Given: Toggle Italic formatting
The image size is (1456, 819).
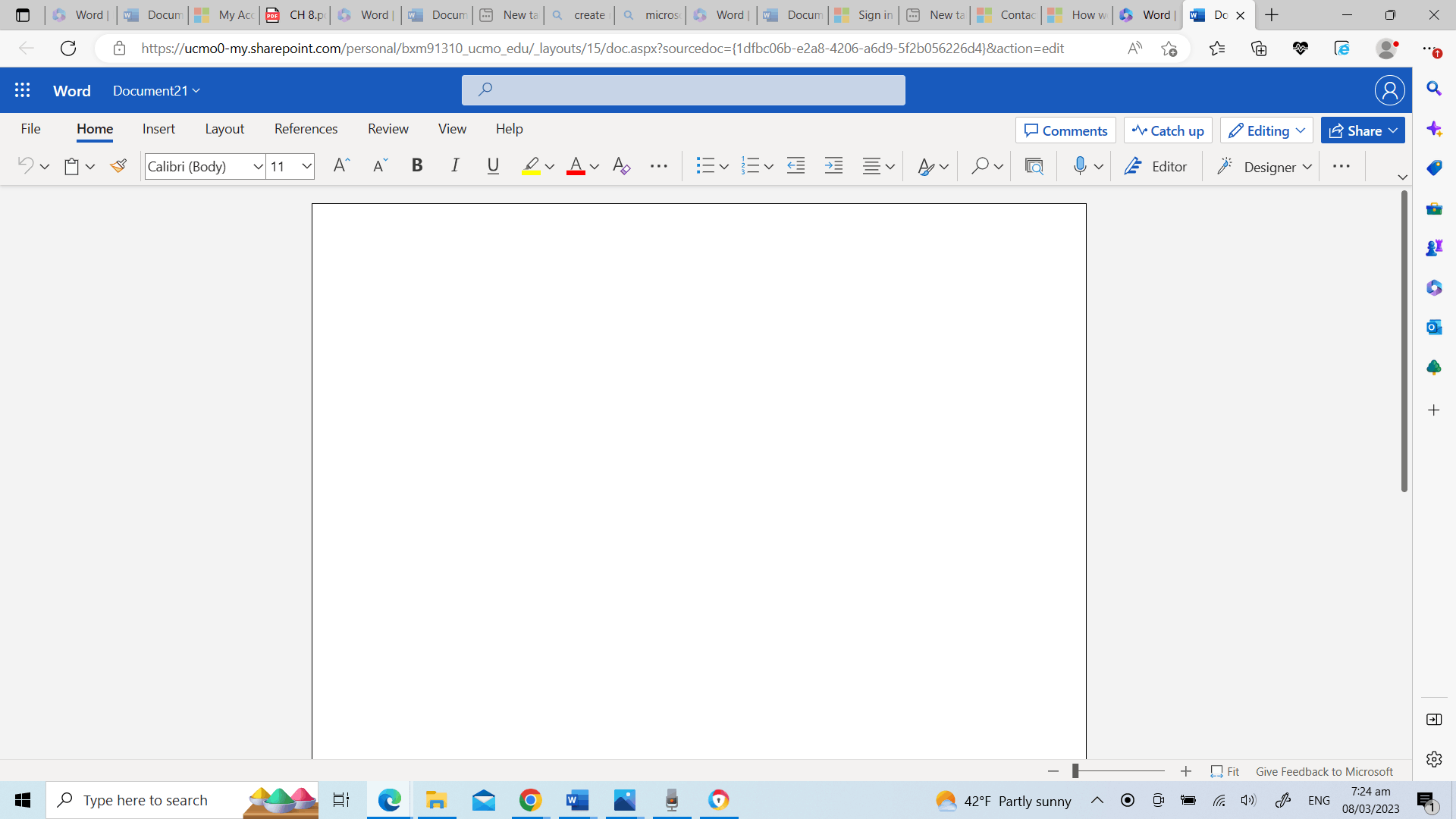Looking at the screenshot, I should (455, 166).
